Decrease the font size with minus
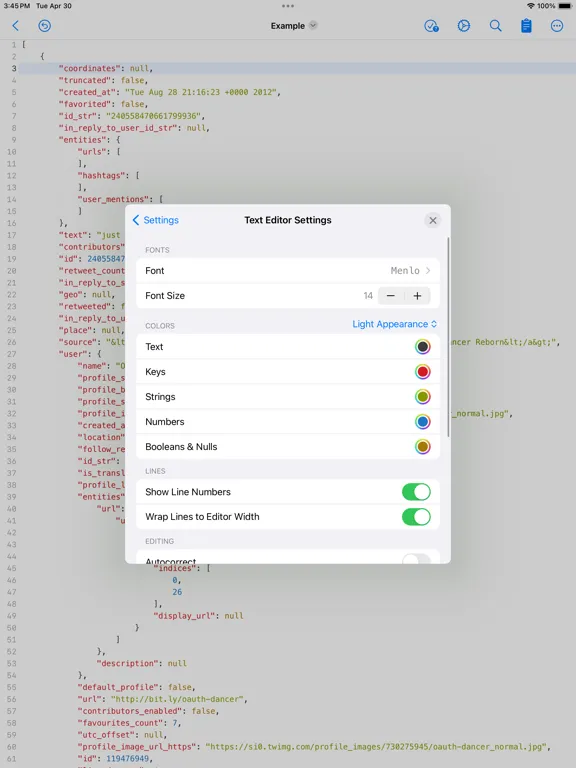 [391, 295]
